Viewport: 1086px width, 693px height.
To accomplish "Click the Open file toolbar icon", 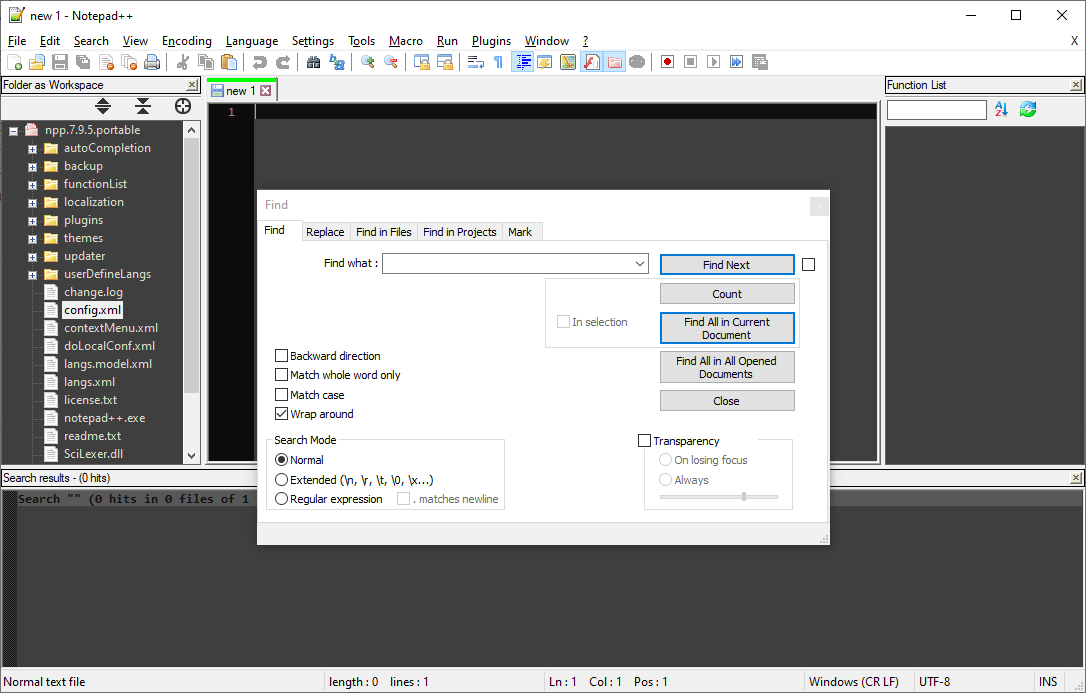I will [37, 62].
